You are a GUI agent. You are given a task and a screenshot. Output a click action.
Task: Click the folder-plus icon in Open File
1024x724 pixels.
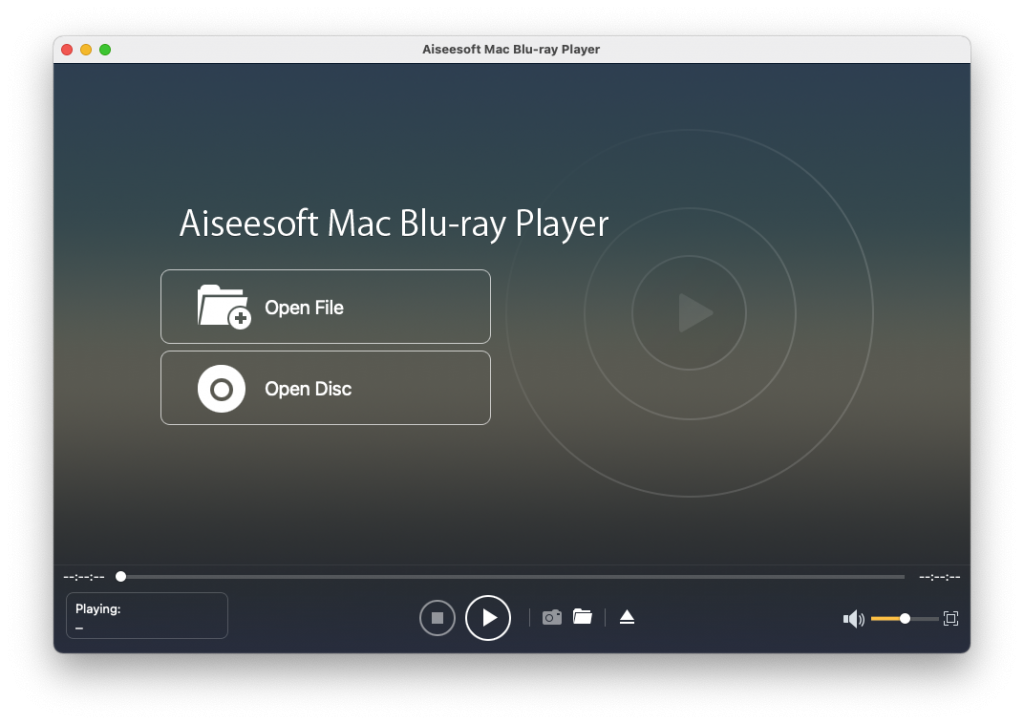coord(224,306)
